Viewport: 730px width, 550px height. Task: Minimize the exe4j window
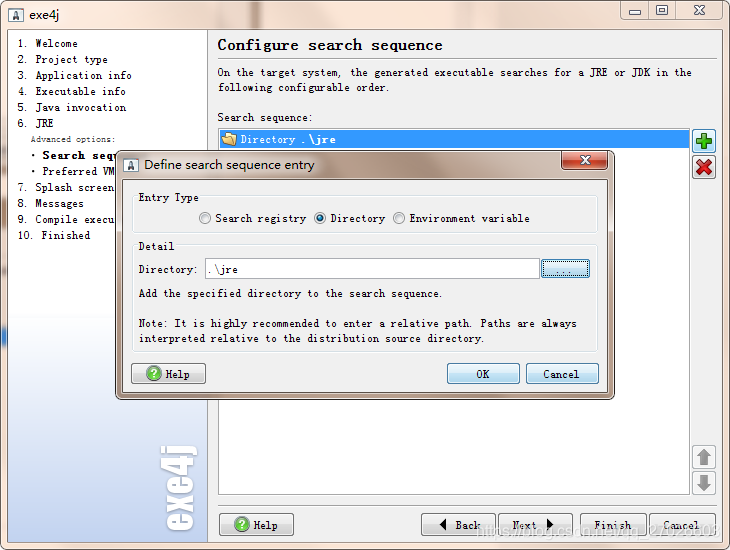coord(635,11)
